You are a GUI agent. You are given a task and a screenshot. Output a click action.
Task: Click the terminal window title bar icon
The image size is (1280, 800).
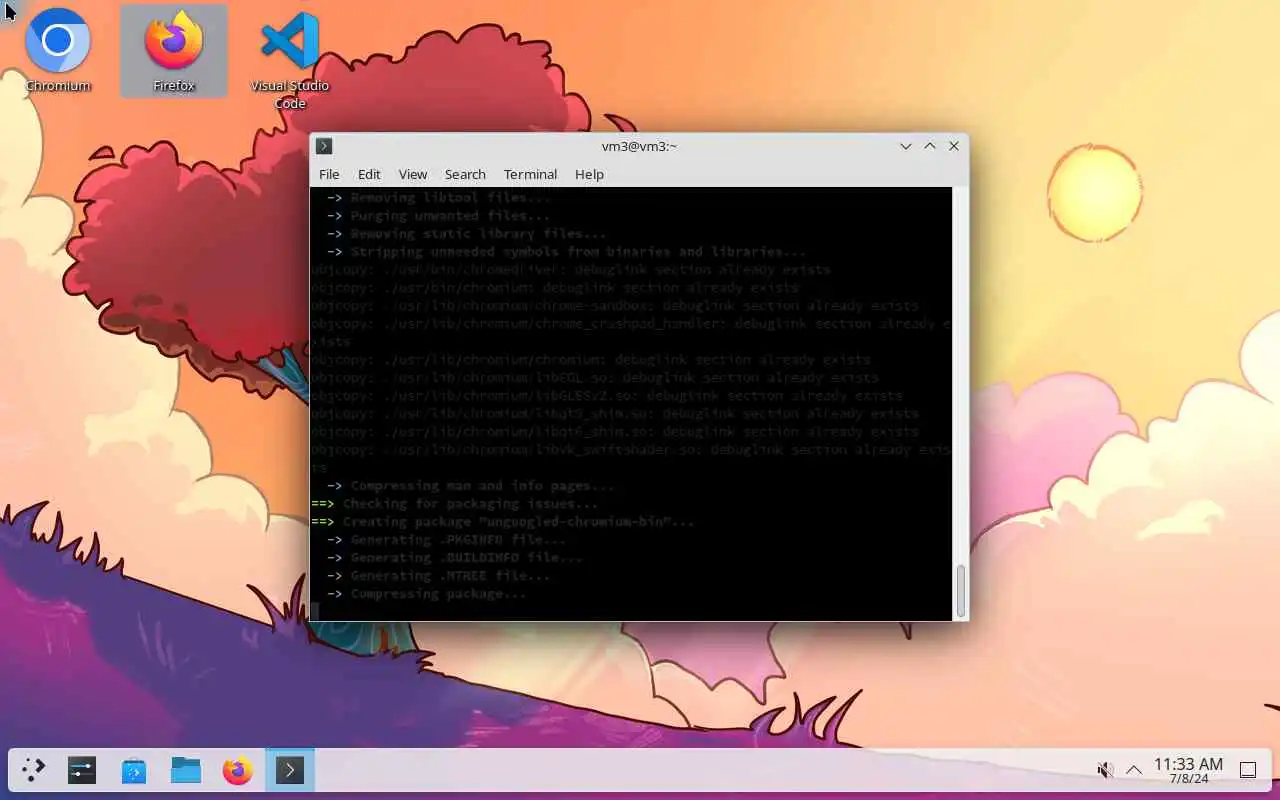point(324,146)
